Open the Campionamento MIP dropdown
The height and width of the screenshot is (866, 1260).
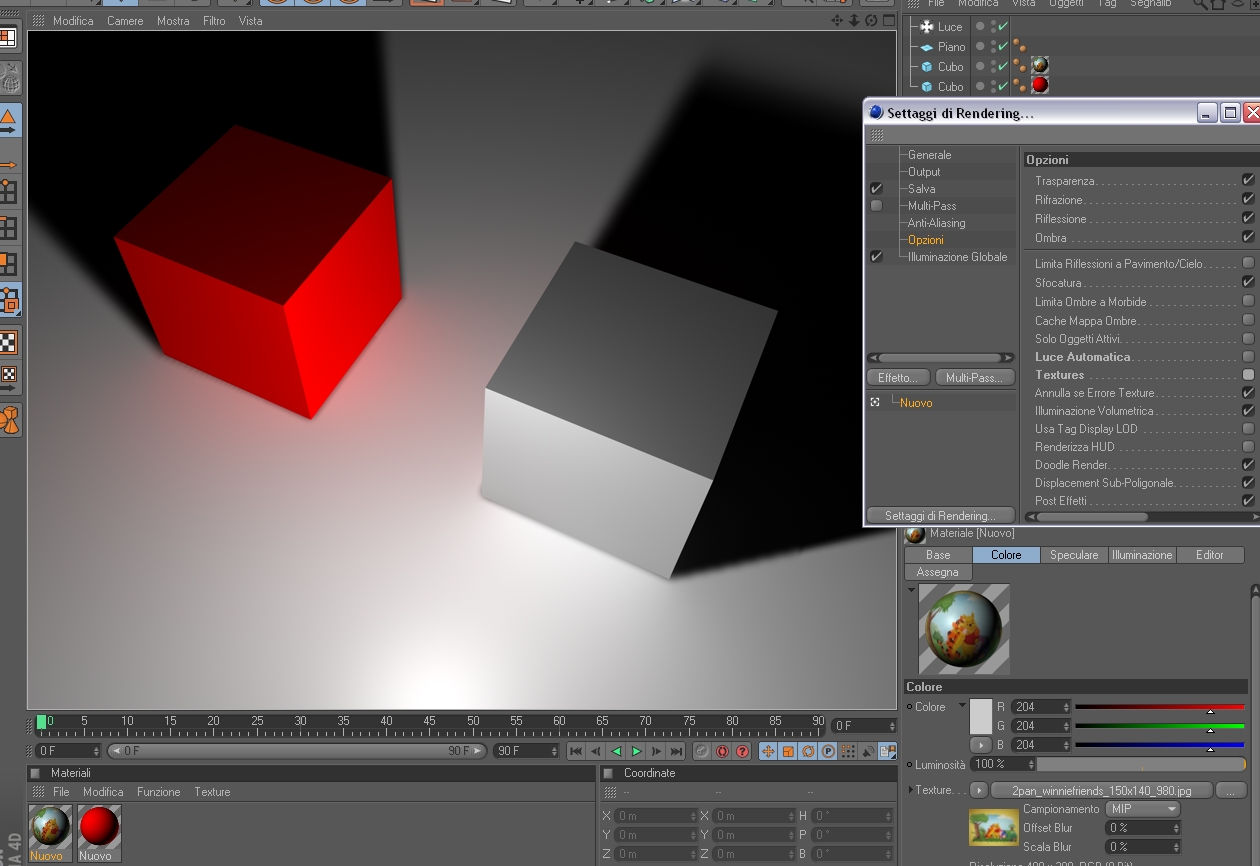[x=1142, y=809]
